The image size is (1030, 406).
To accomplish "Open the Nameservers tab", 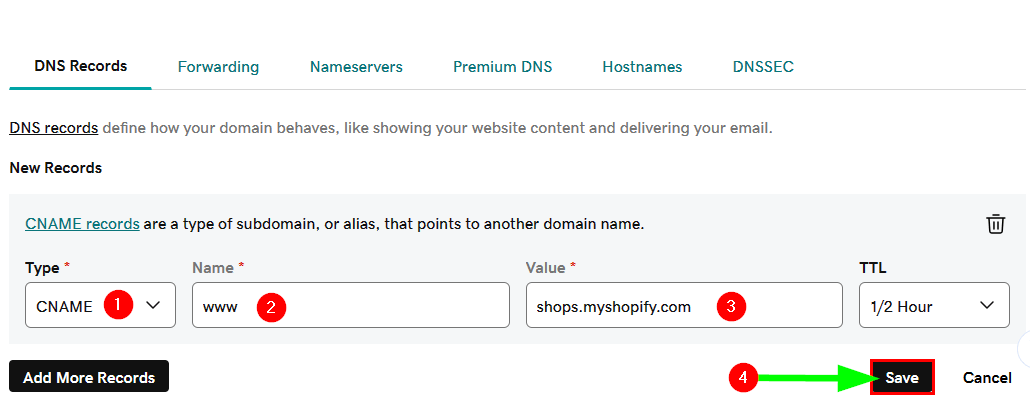I will click(x=356, y=67).
